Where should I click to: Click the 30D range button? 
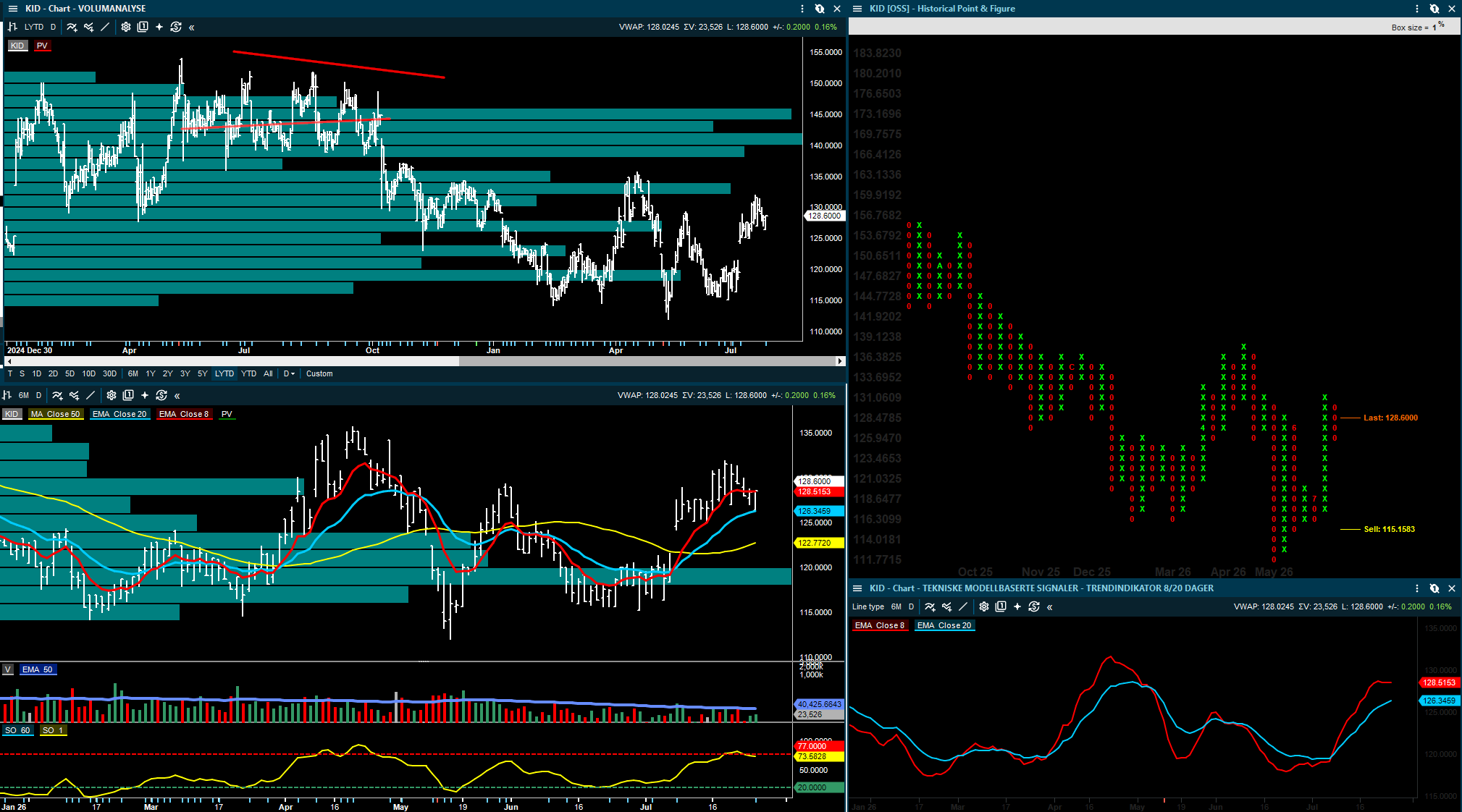click(x=109, y=373)
